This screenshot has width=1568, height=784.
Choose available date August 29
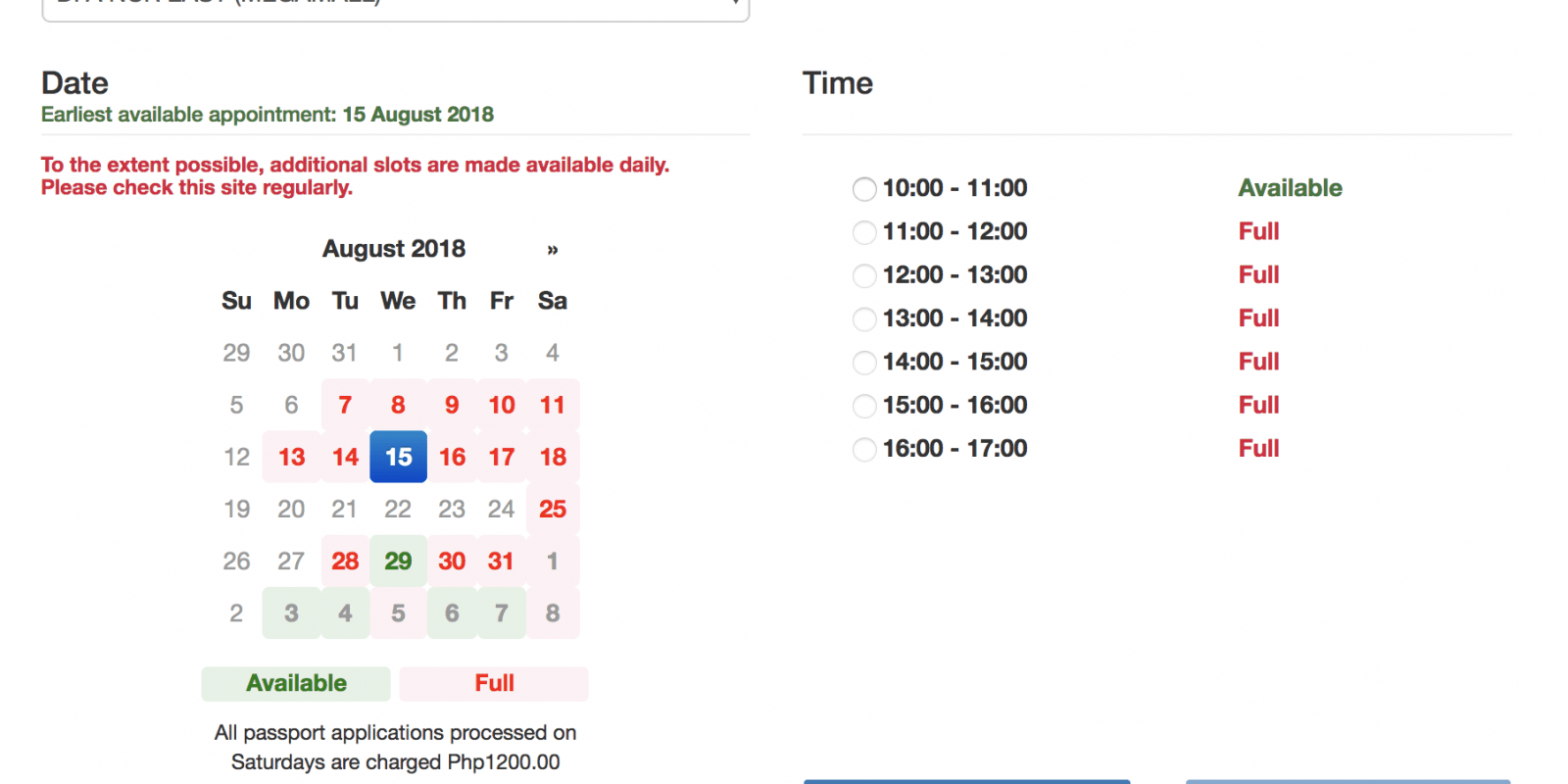point(398,561)
